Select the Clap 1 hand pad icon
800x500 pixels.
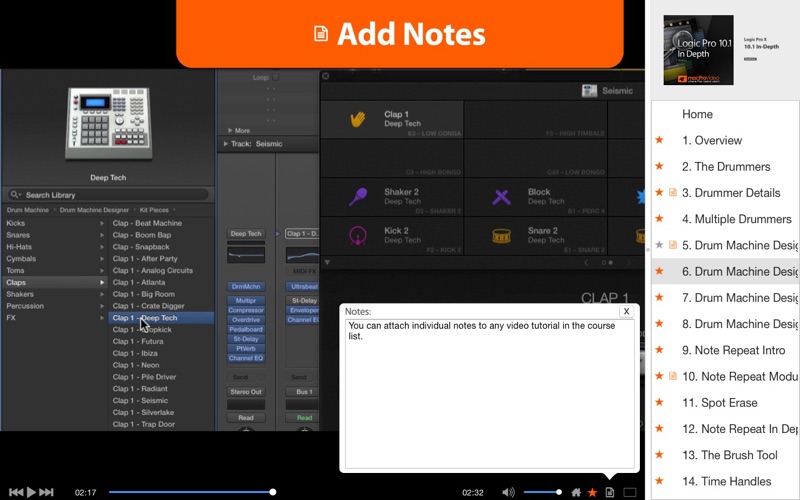[x=358, y=119]
